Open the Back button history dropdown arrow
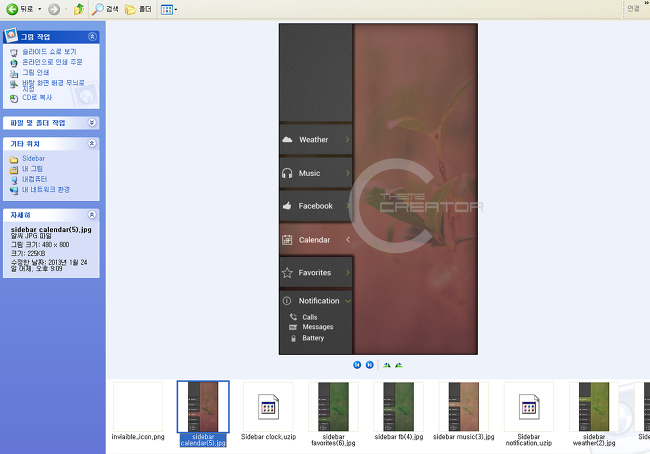Screen dimensions: 650x454 tap(40, 9)
